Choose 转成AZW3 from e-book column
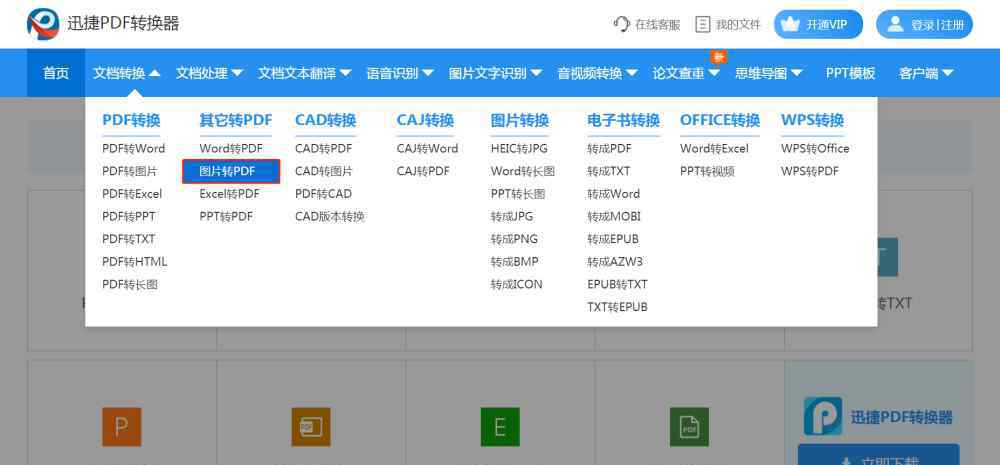 pos(615,262)
